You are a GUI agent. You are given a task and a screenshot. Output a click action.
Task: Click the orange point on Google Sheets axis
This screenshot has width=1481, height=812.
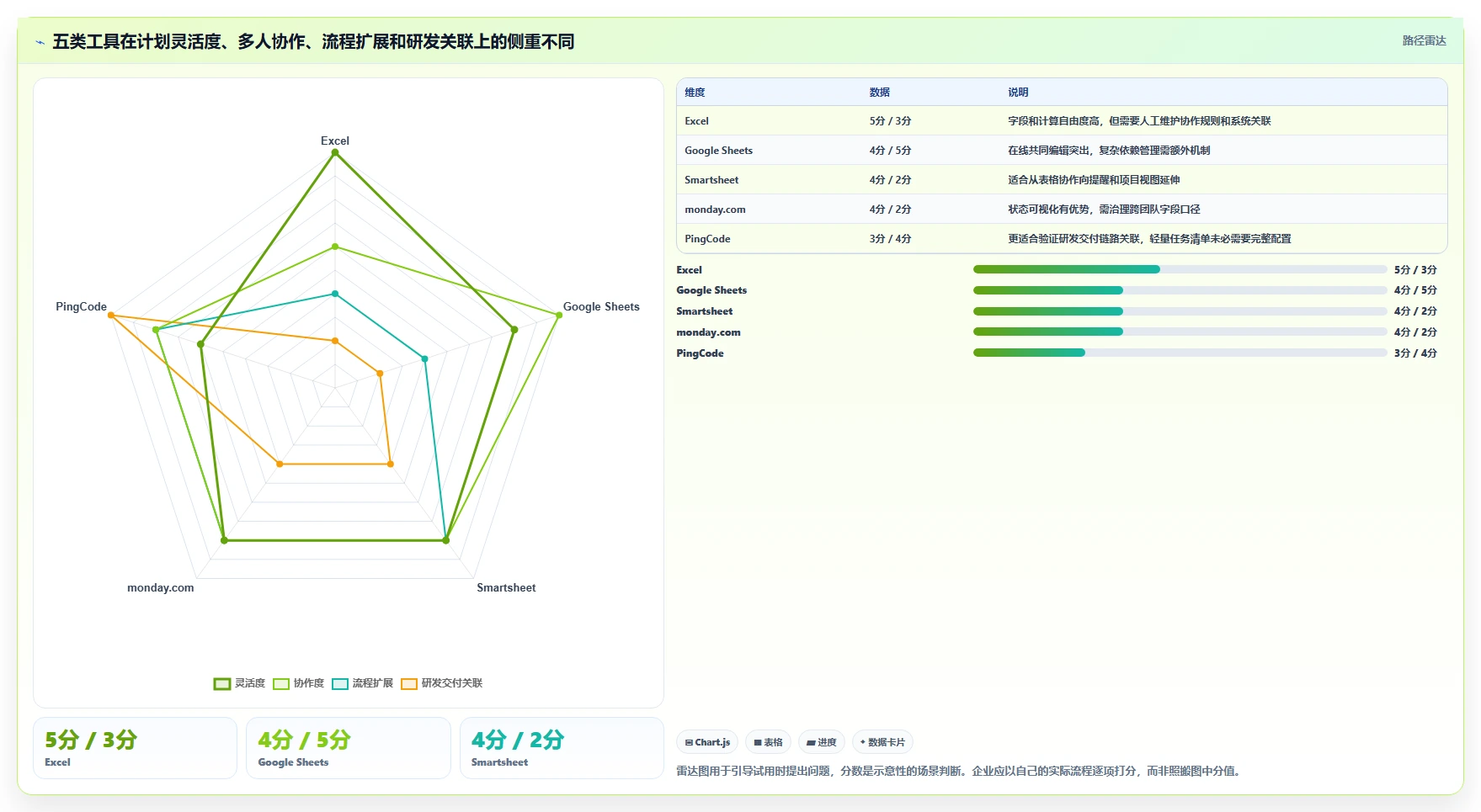click(x=380, y=373)
